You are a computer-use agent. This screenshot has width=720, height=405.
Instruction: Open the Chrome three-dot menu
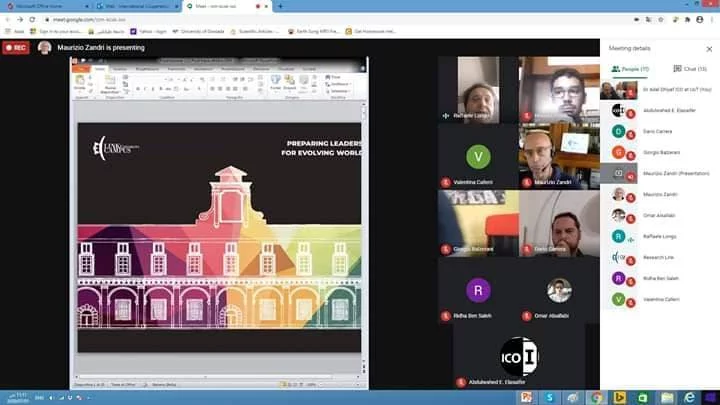[712, 19]
